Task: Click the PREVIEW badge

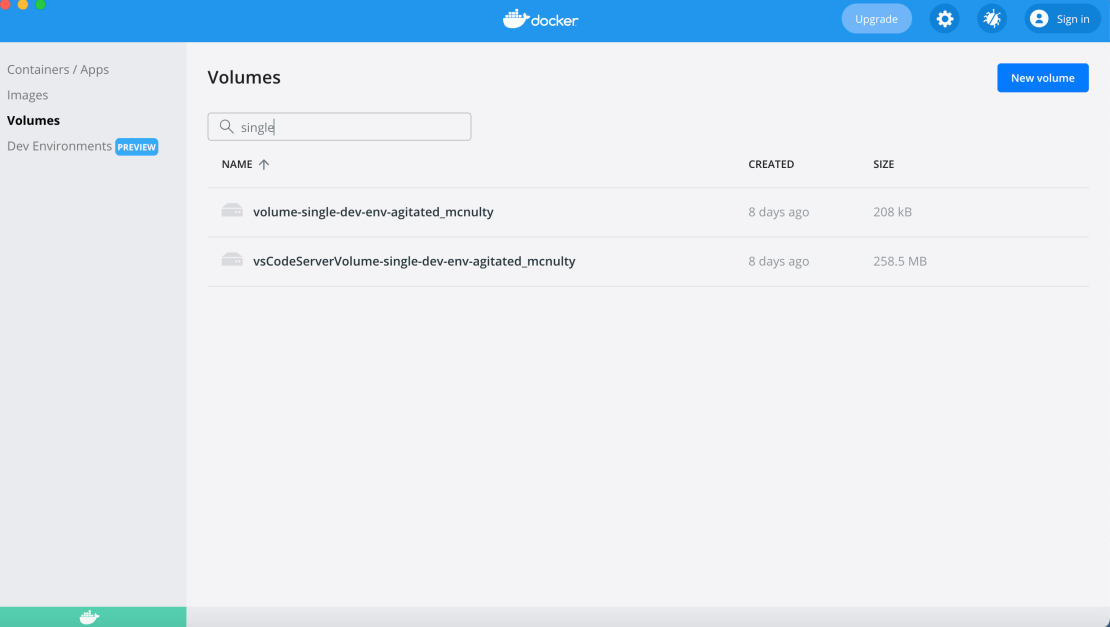Action: point(137,147)
